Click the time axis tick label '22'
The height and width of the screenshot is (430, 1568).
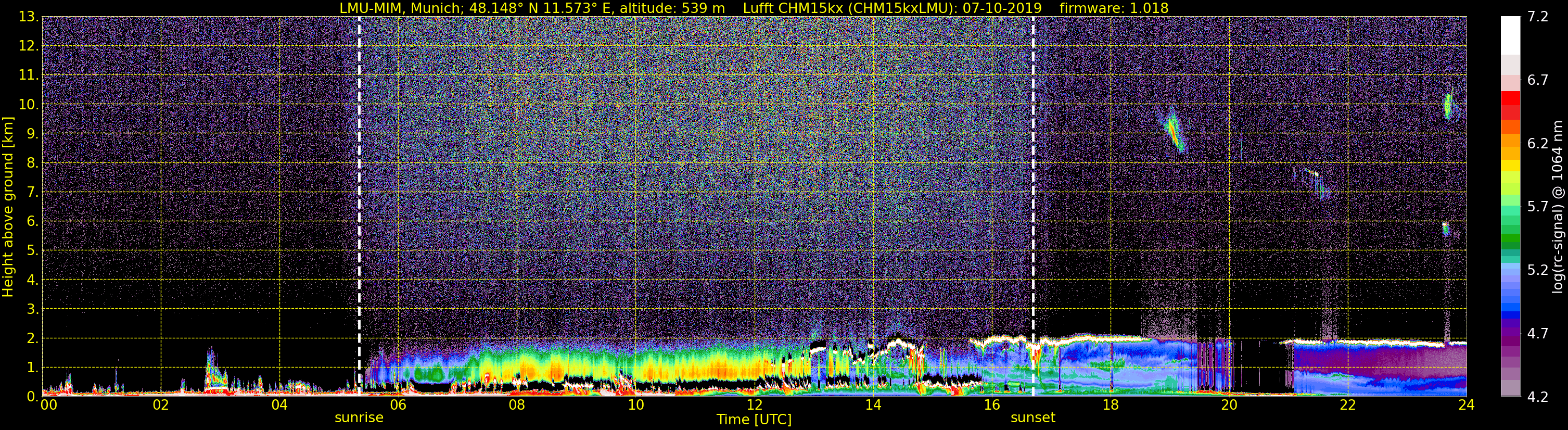(x=1348, y=405)
